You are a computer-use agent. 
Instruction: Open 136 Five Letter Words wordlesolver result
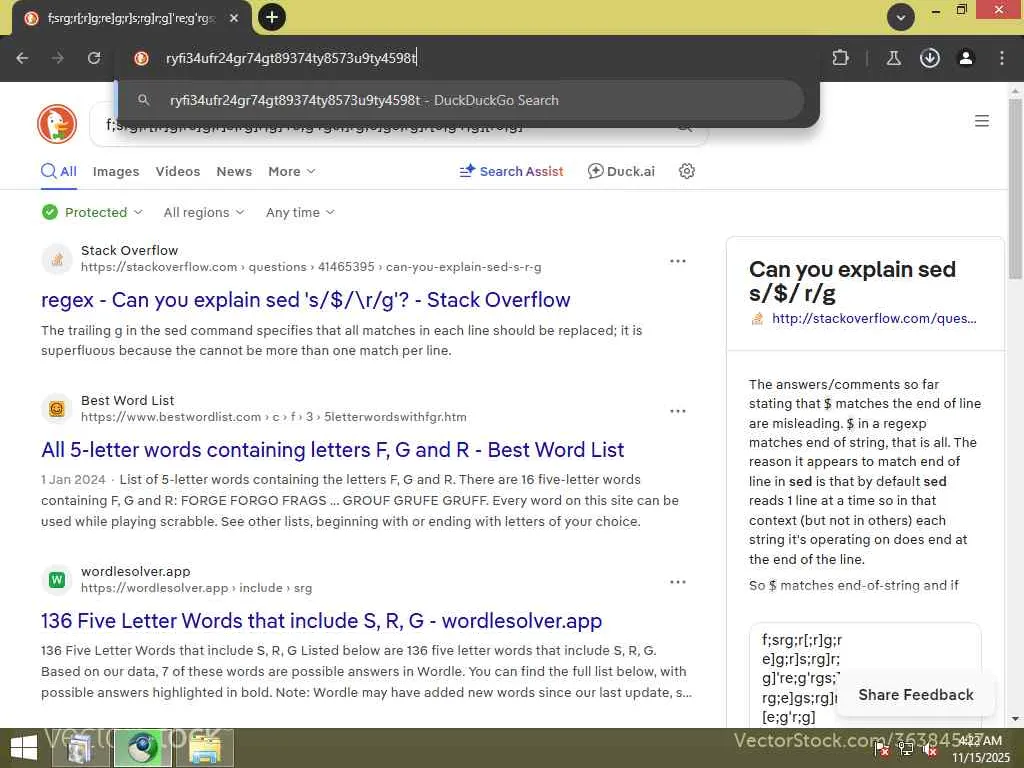321,621
